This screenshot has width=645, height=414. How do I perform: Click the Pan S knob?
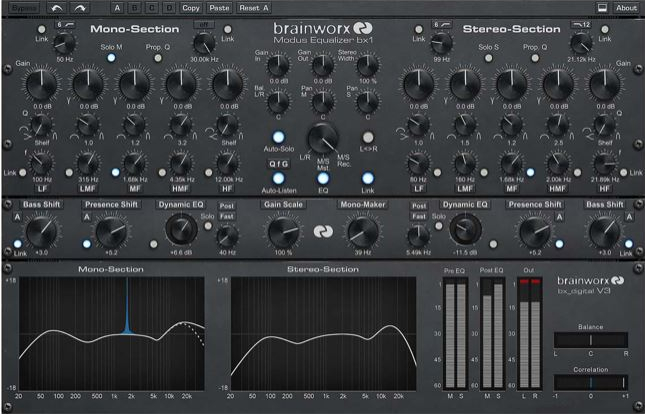click(x=367, y=102)
